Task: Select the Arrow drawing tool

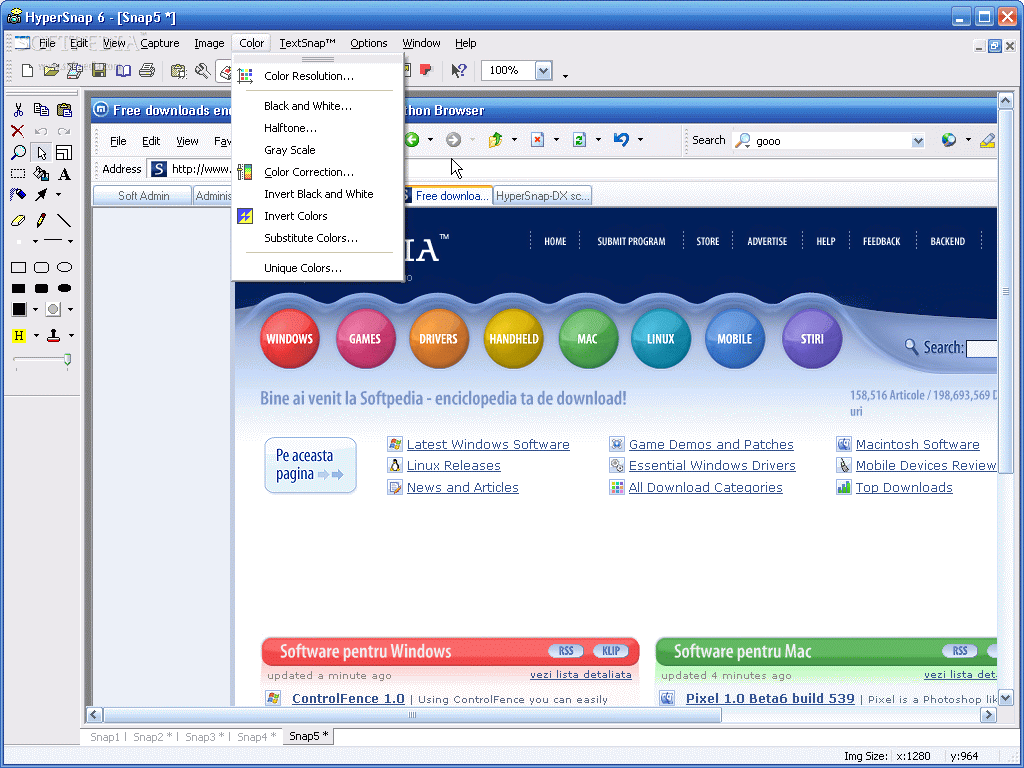Action: 41,195
